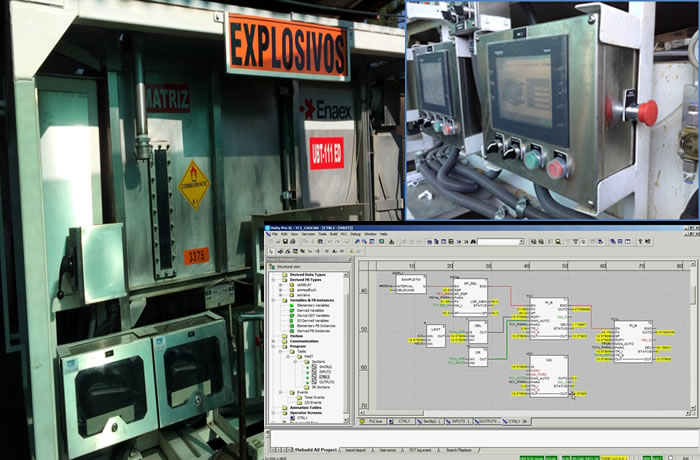Click the Help question-mark toolbar icon

click(640, 241)
